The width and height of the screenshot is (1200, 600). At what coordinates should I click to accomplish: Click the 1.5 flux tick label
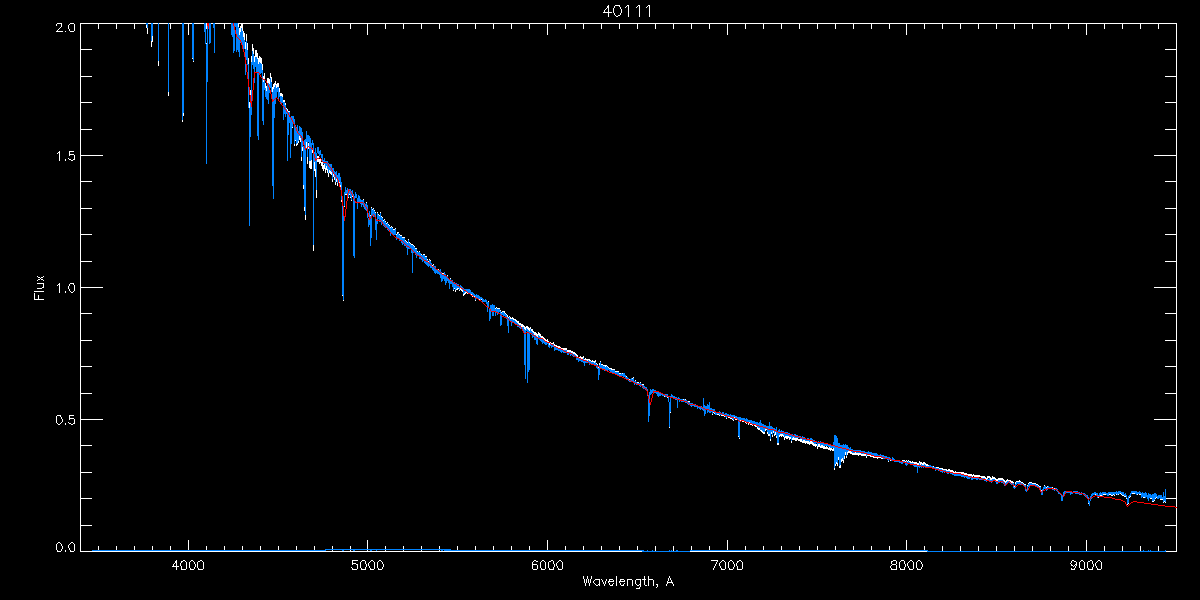point(65,156)
